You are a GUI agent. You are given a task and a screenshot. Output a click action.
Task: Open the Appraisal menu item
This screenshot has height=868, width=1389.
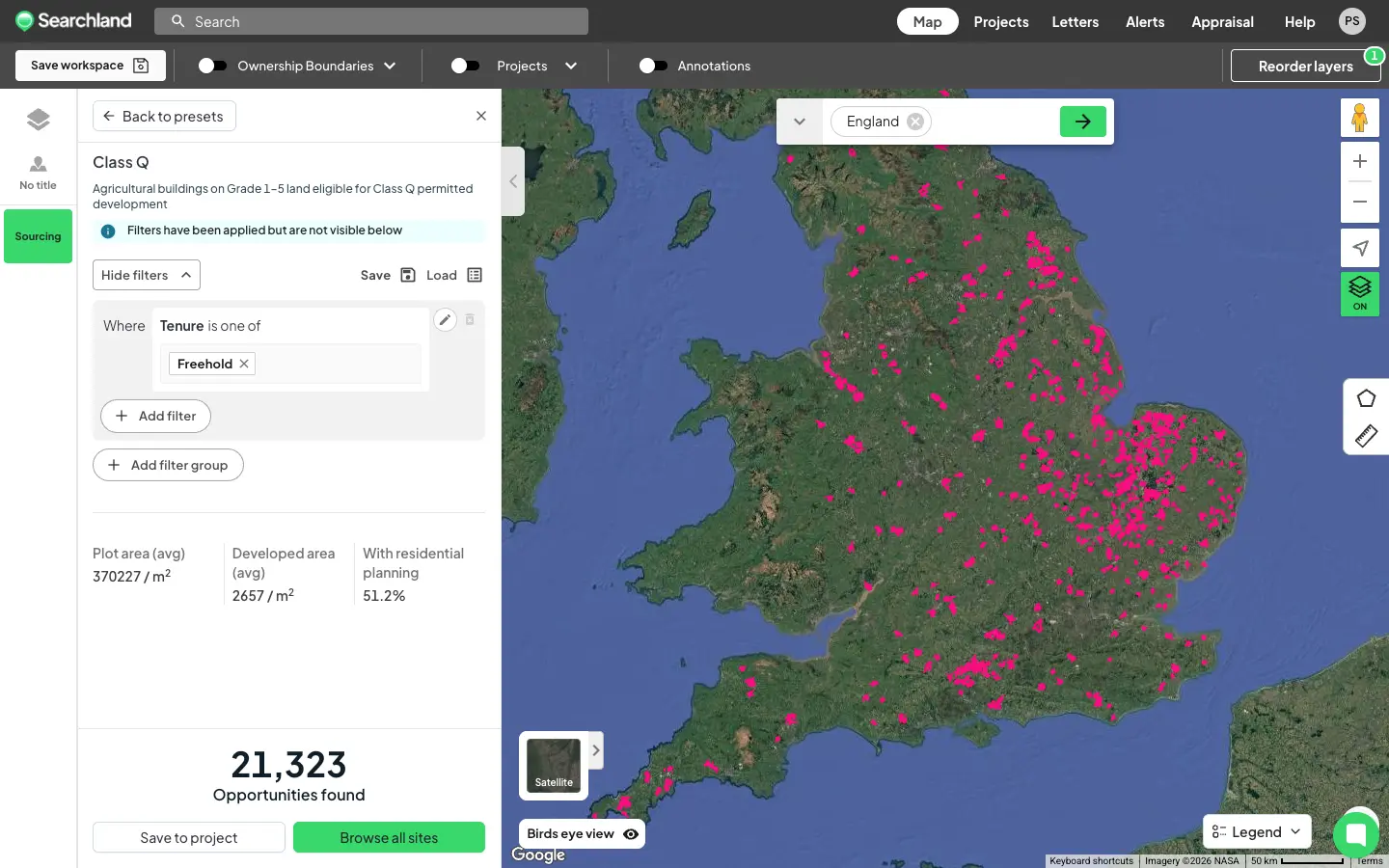click(x=1222, y=21)
